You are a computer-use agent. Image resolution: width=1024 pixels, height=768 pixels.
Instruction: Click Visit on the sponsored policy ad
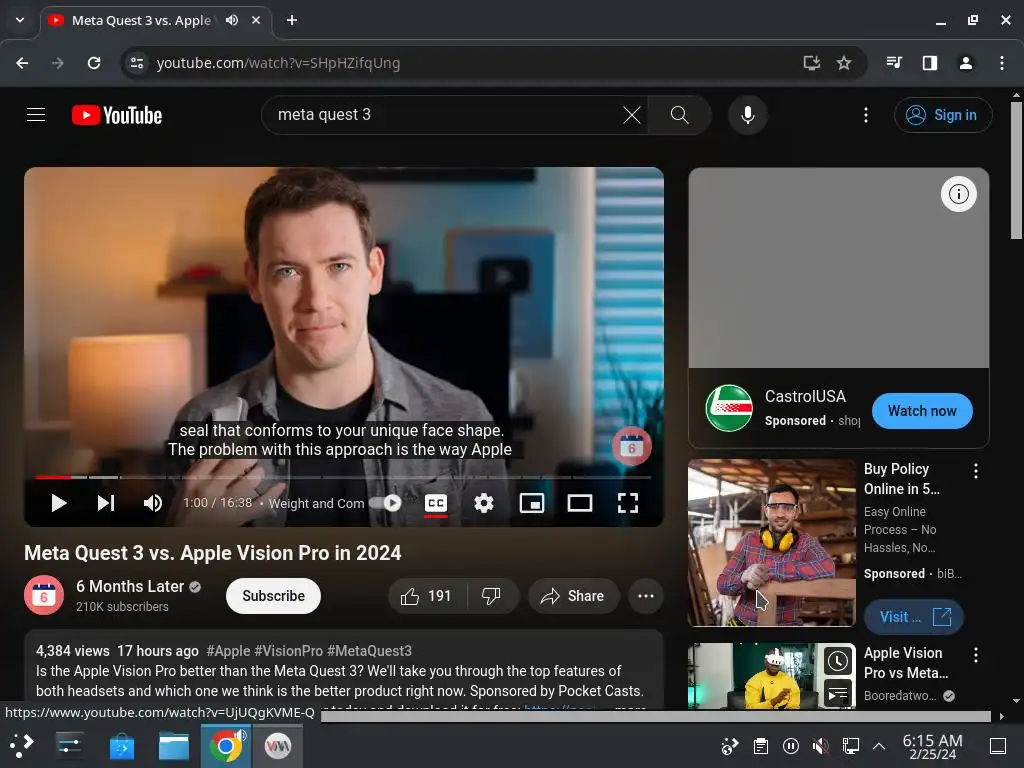(x=914, y=616)
